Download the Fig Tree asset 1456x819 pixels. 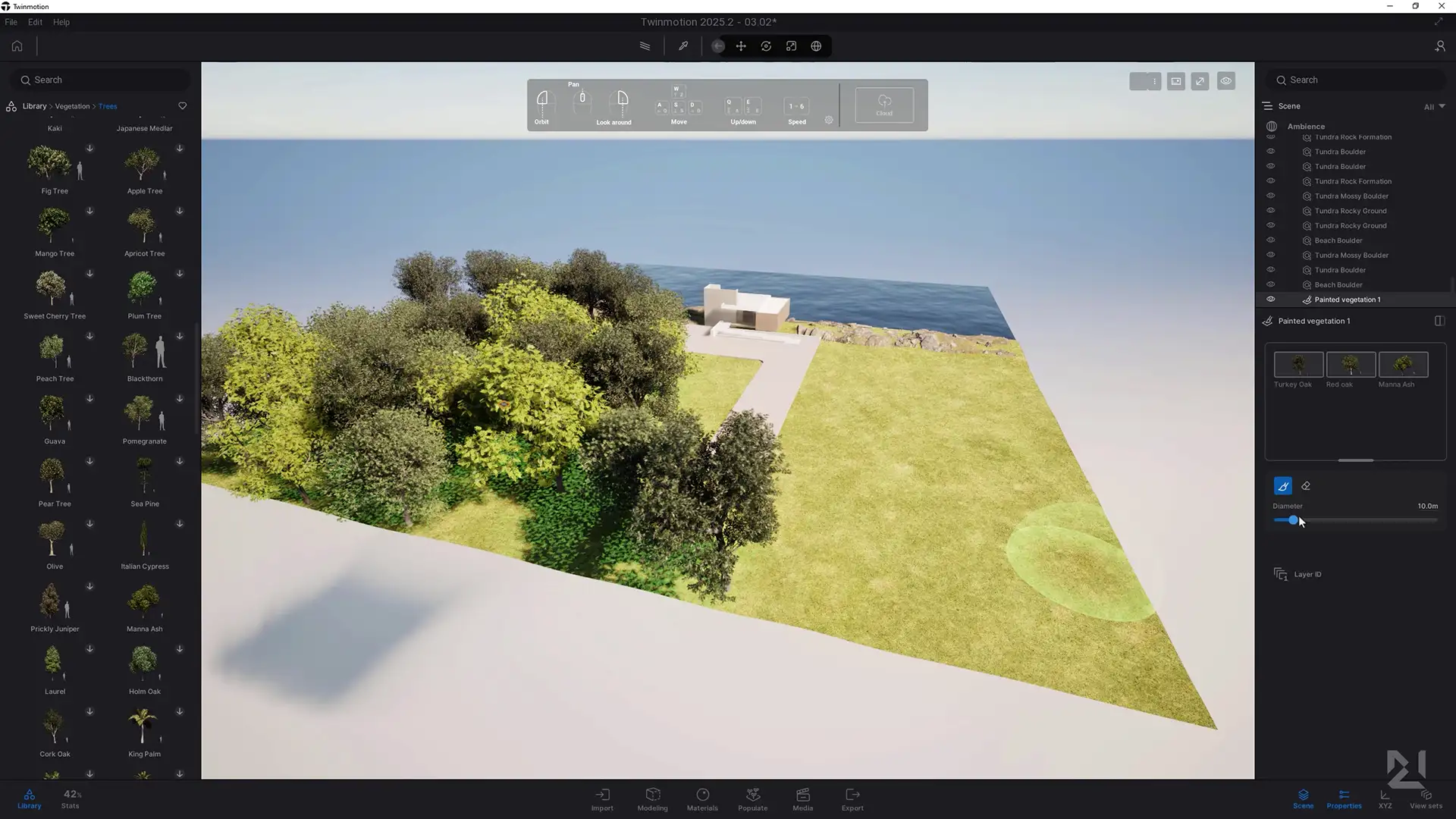pyautogui.click(x=89, y=149)
